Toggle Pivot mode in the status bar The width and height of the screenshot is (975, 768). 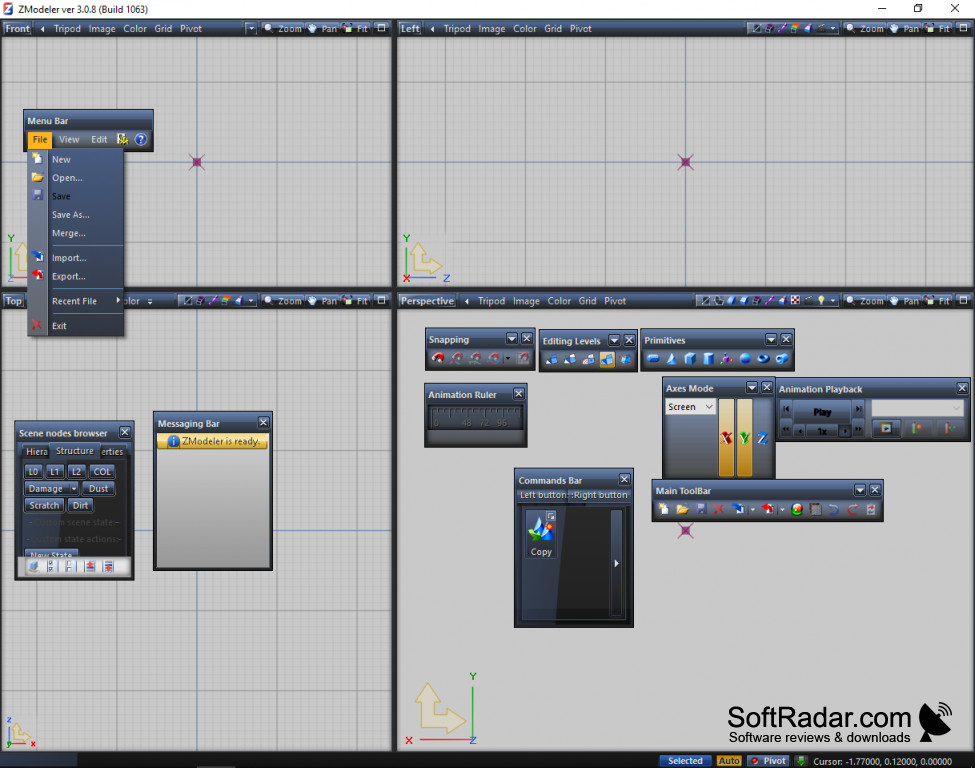(x=768, y=761)
